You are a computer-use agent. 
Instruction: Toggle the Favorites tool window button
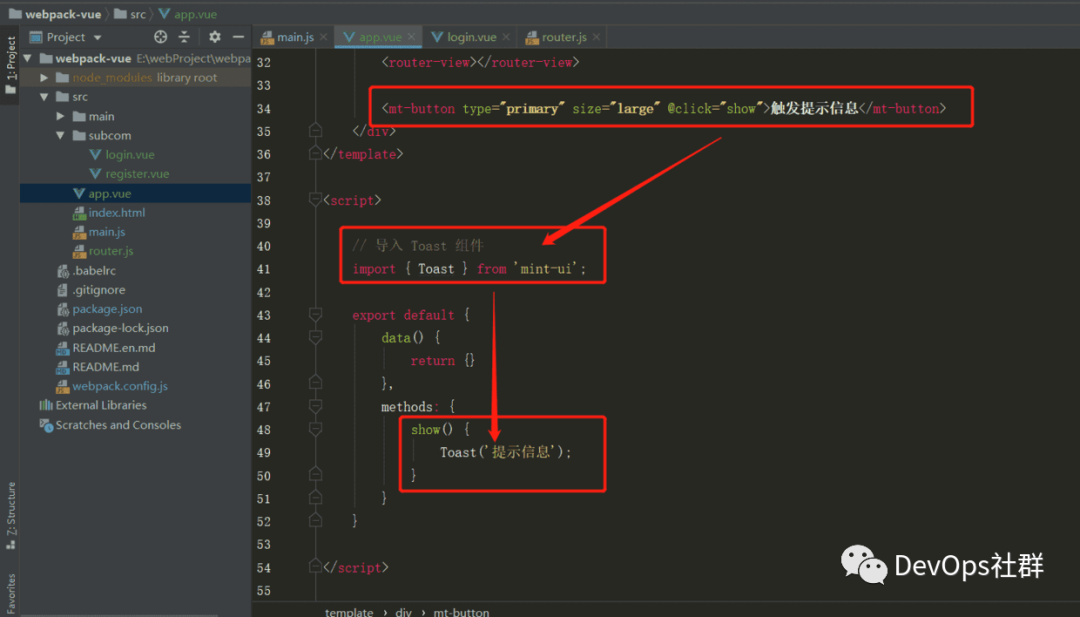(x=10, y=594)
